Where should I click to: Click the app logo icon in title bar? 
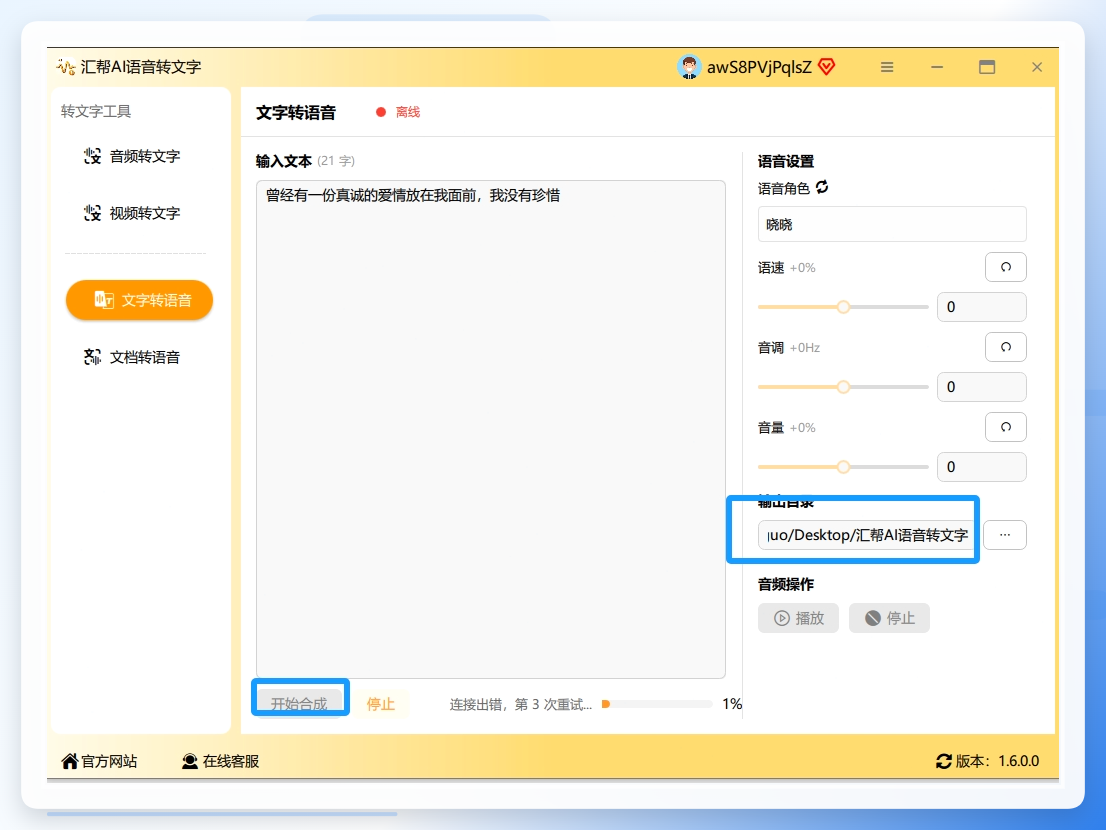[66, 67]
